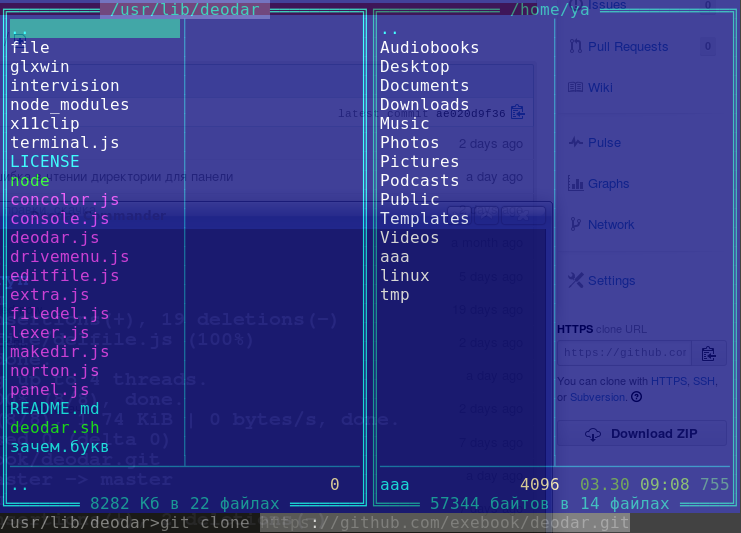Viewport: 741px width, 533px height.
Task: Click the Settings tools icon in GitHub
Action: coord(576,280)
